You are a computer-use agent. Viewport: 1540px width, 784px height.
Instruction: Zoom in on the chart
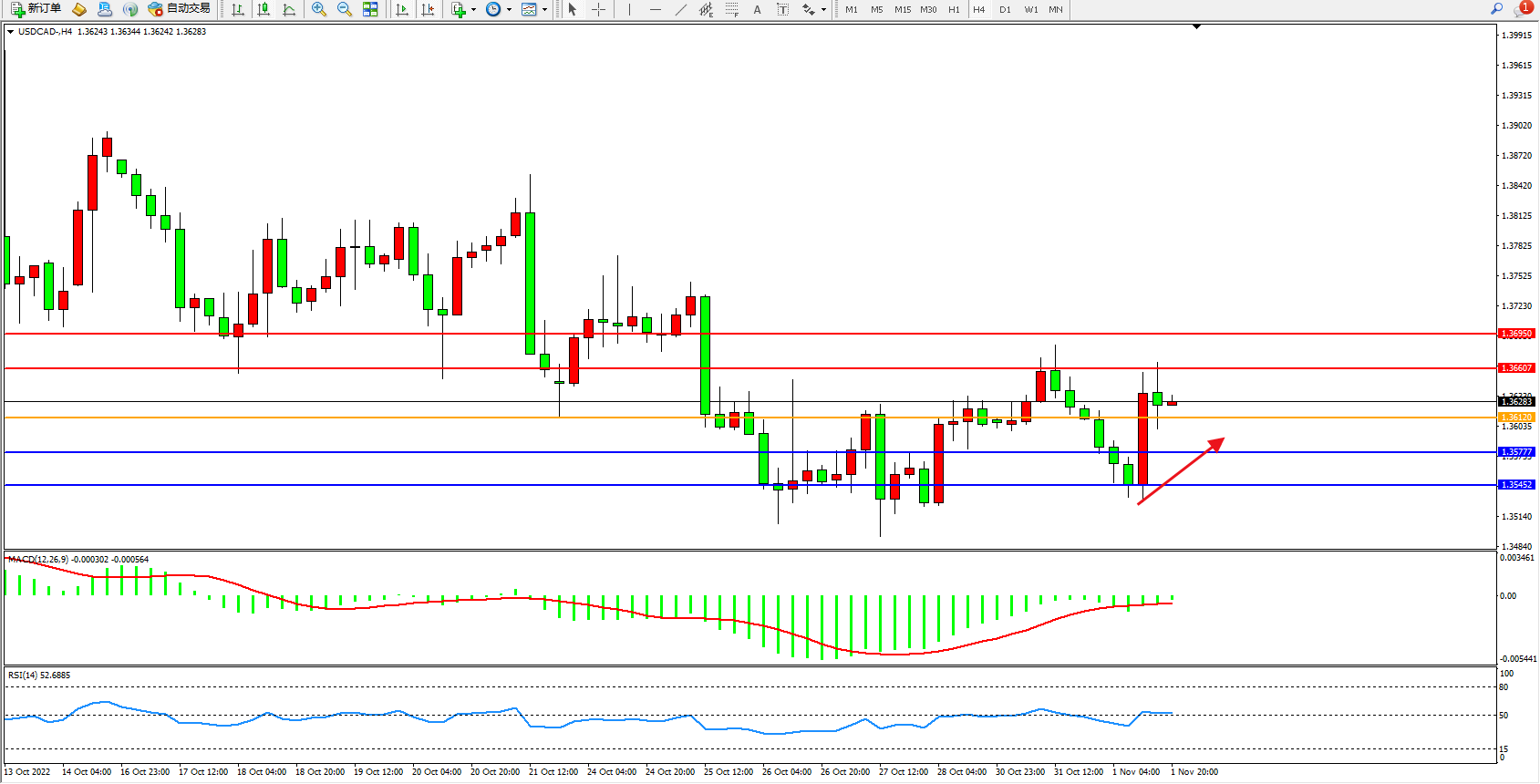319,9
